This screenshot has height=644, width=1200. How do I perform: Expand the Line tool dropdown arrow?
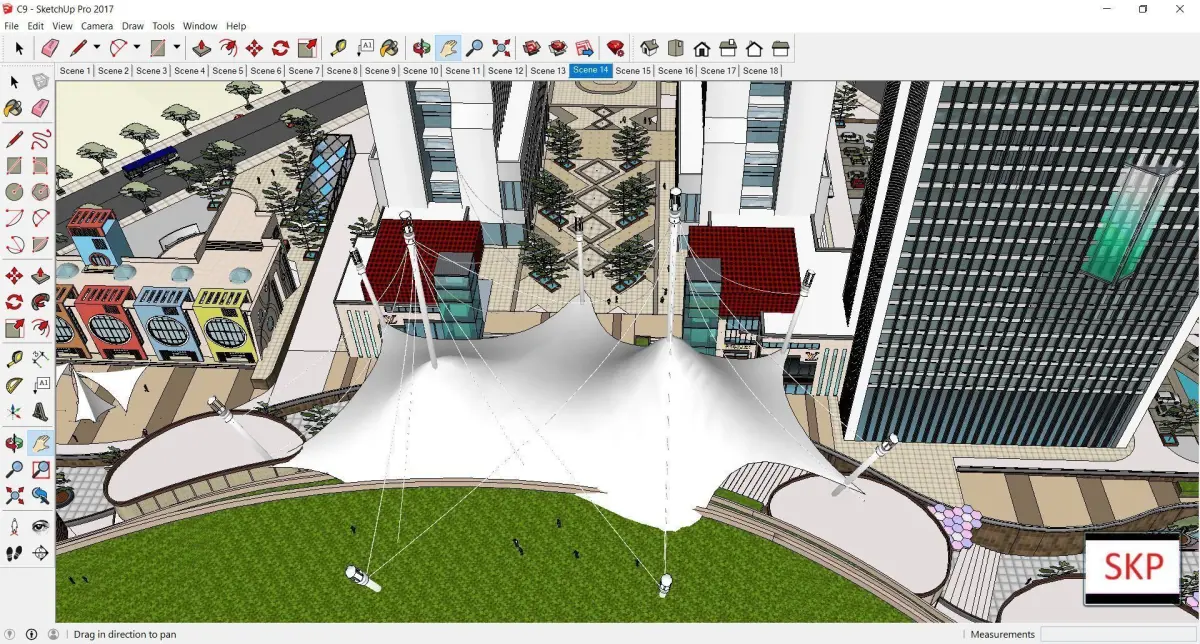(97, 47)
